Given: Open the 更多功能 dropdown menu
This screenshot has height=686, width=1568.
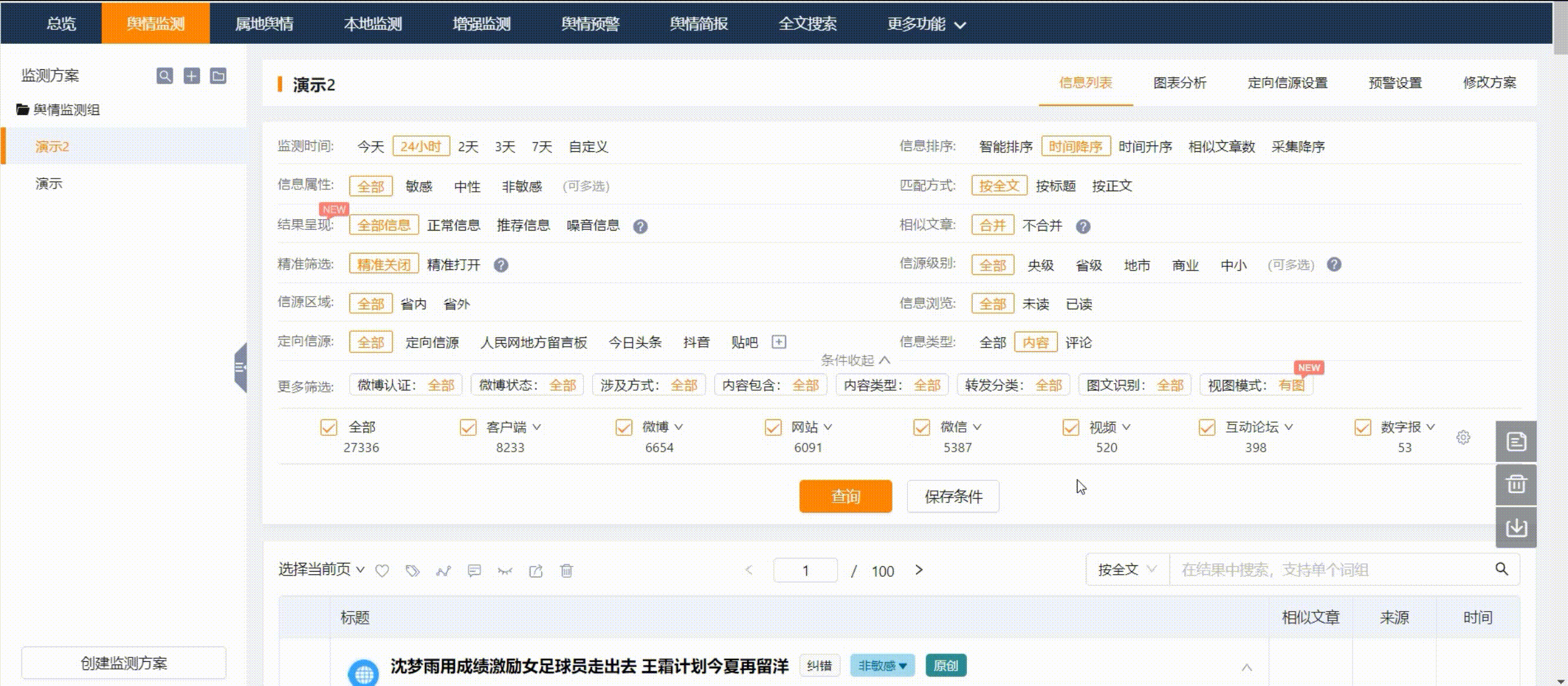Looking at the screenshot, I should [925, 24].
